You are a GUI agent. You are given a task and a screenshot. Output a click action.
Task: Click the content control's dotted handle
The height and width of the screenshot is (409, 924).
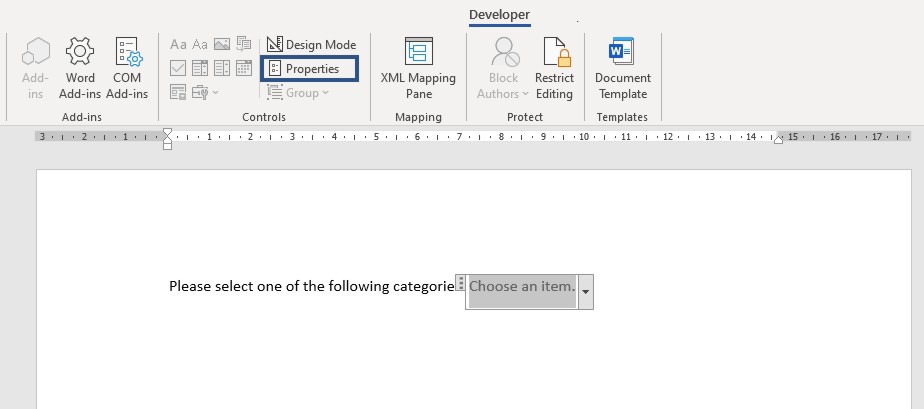pyautogui.click(x=461, y=283)
